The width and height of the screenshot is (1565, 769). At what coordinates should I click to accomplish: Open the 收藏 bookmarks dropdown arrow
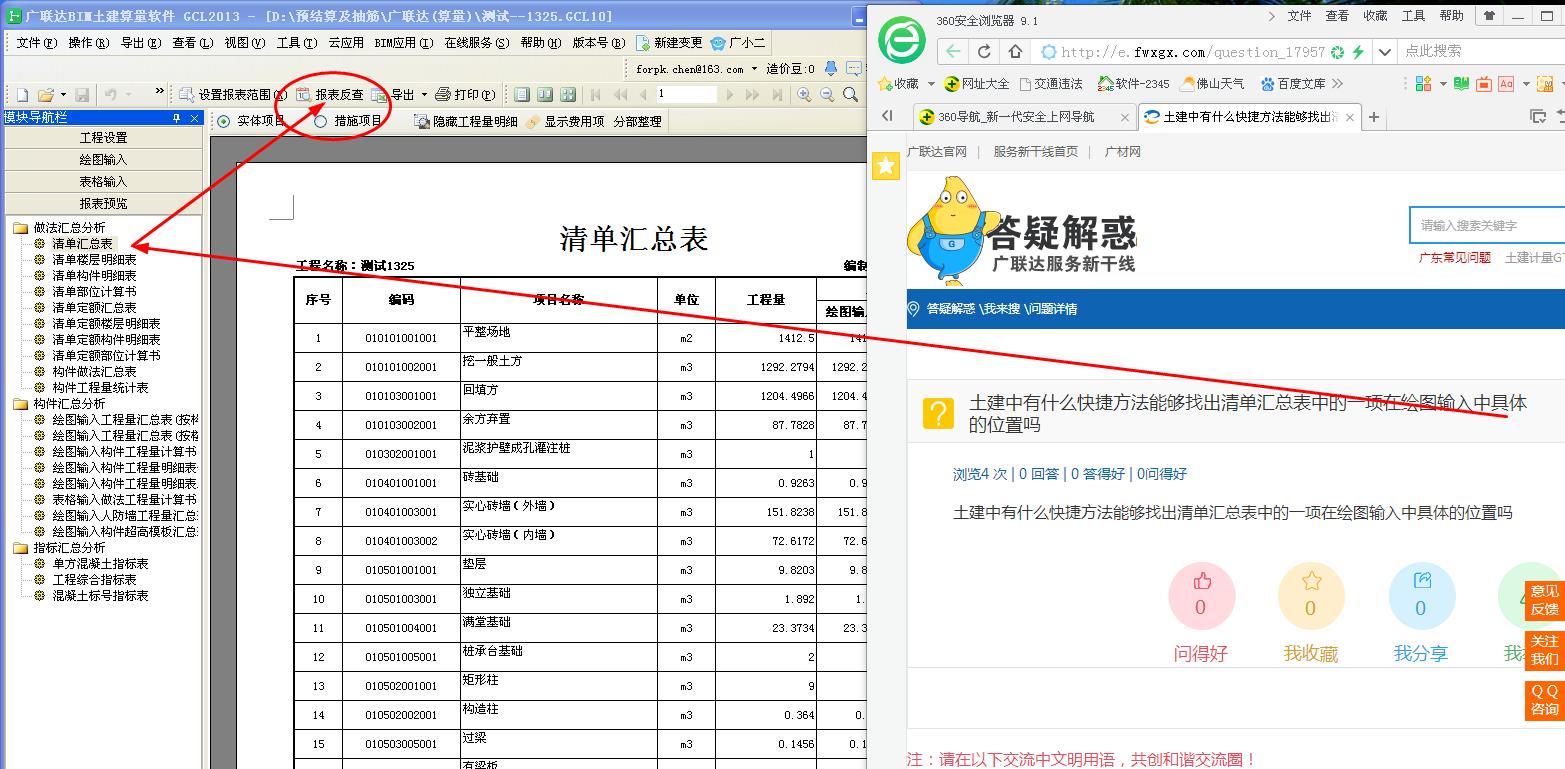point(931,84)
